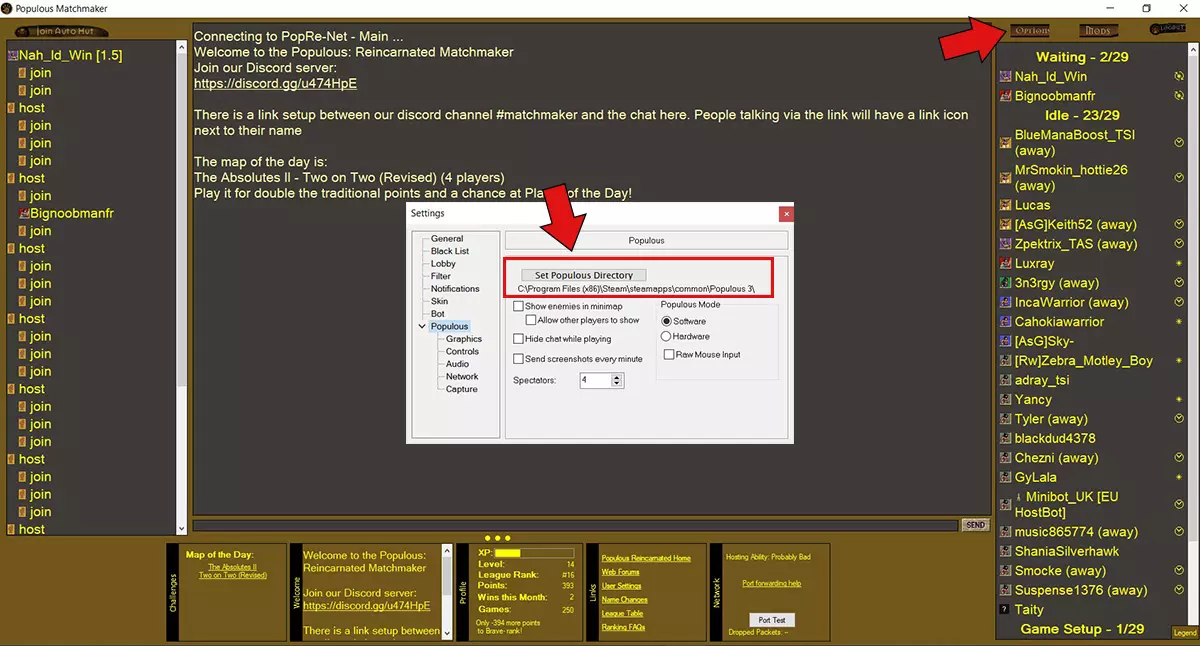The width and height of the screenshot is (1200, 646).
Task: Select Software Populous mode
Action: pos(667,321)
